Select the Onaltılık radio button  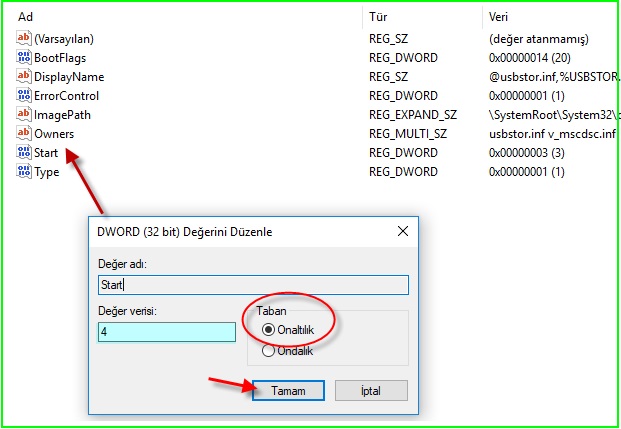268,330
